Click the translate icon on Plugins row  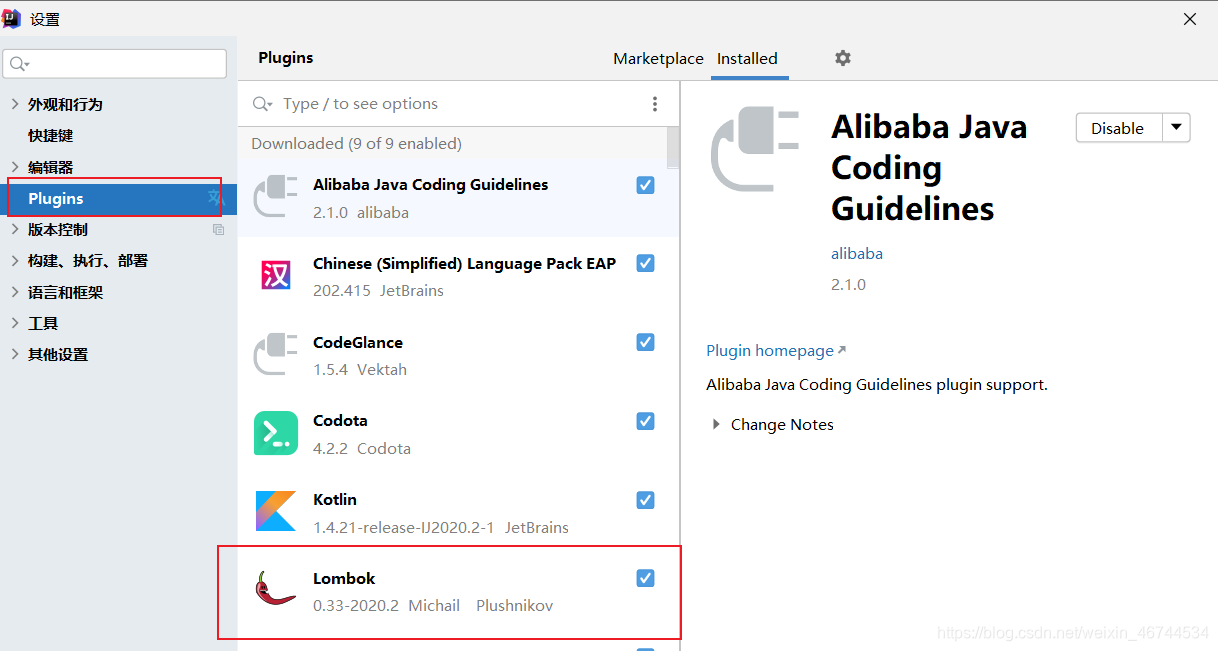click(215, 199)
